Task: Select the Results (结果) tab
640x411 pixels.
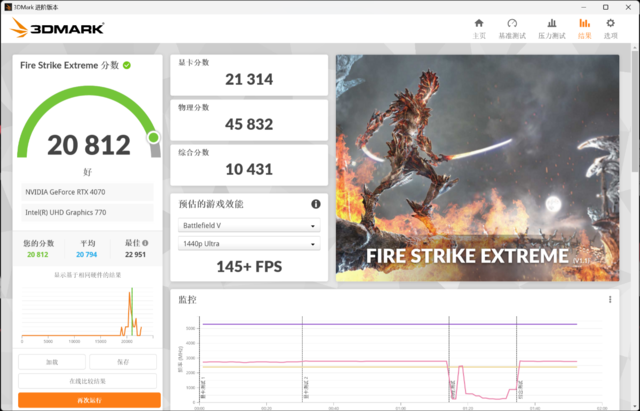Action: [584, 29]
